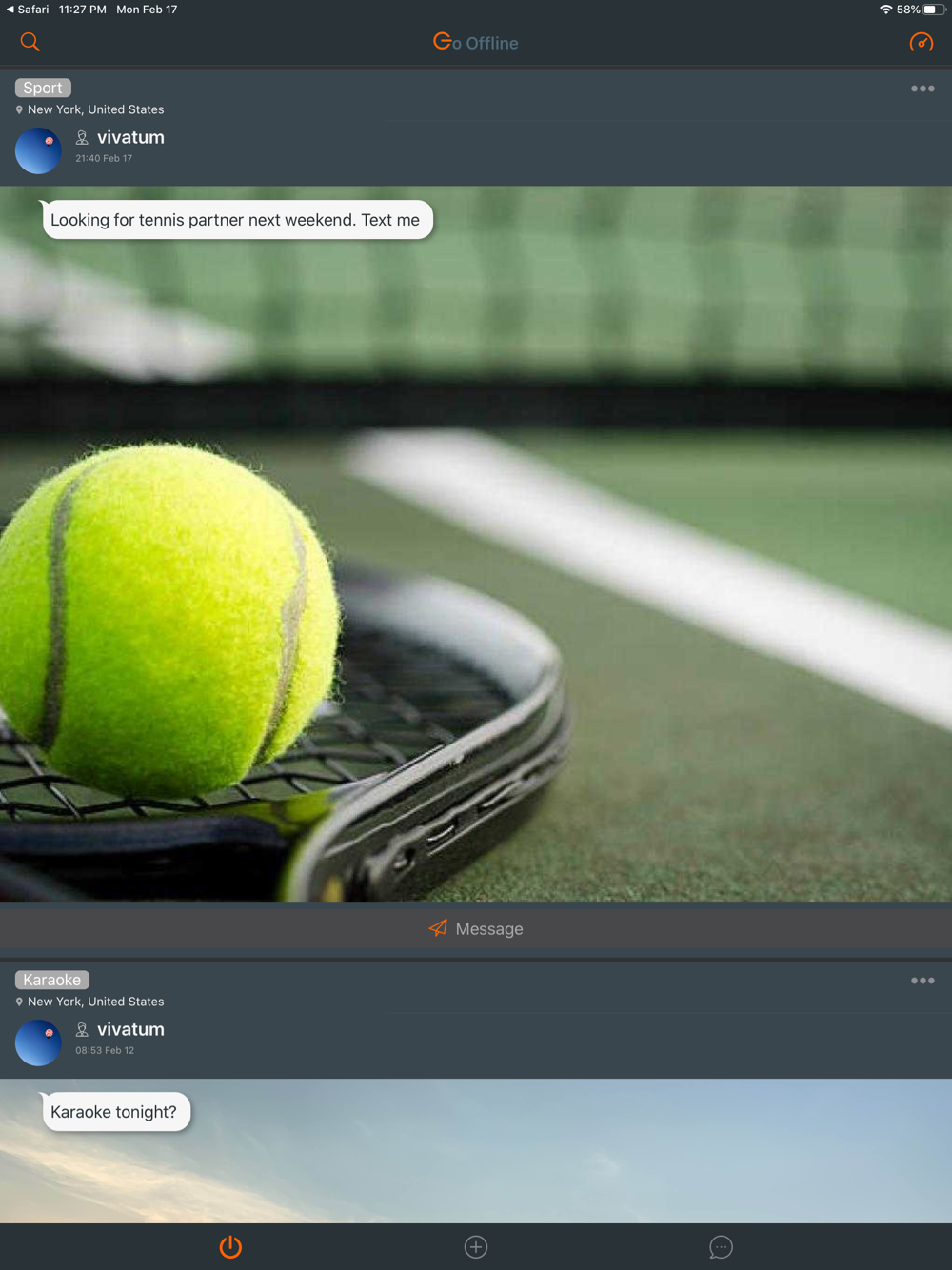Image resolution: width=952 pixels, height=1270 pixels.
Task: Tap location pin on Karaoke post
Action: pyautogui.click(x=19, y=1002)
